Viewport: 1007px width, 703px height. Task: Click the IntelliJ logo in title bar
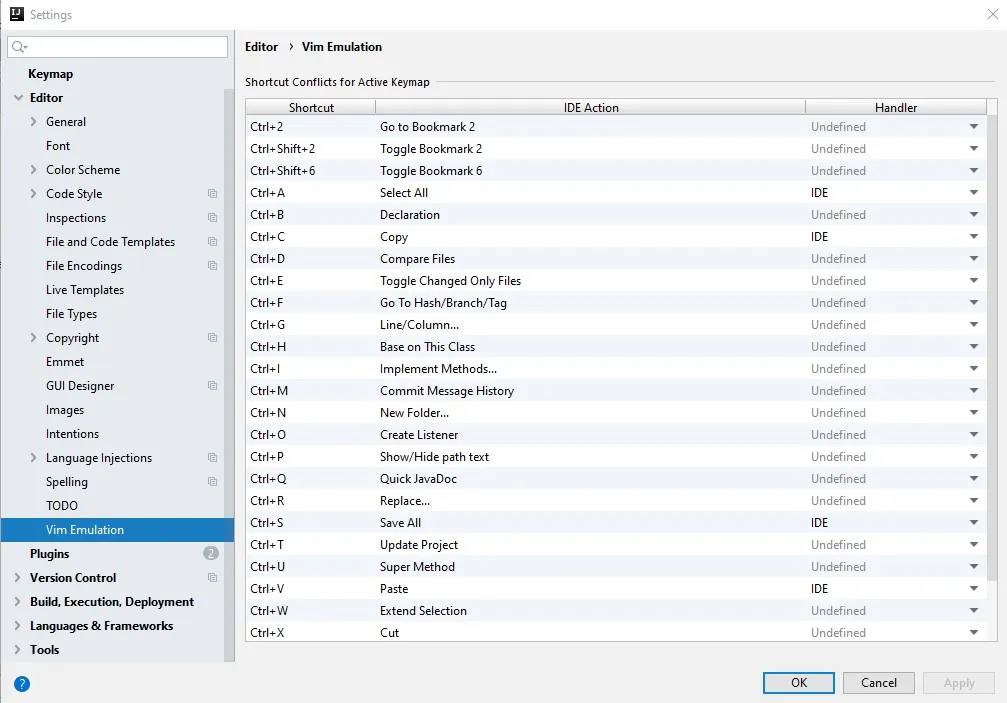(x=17, y=14)
